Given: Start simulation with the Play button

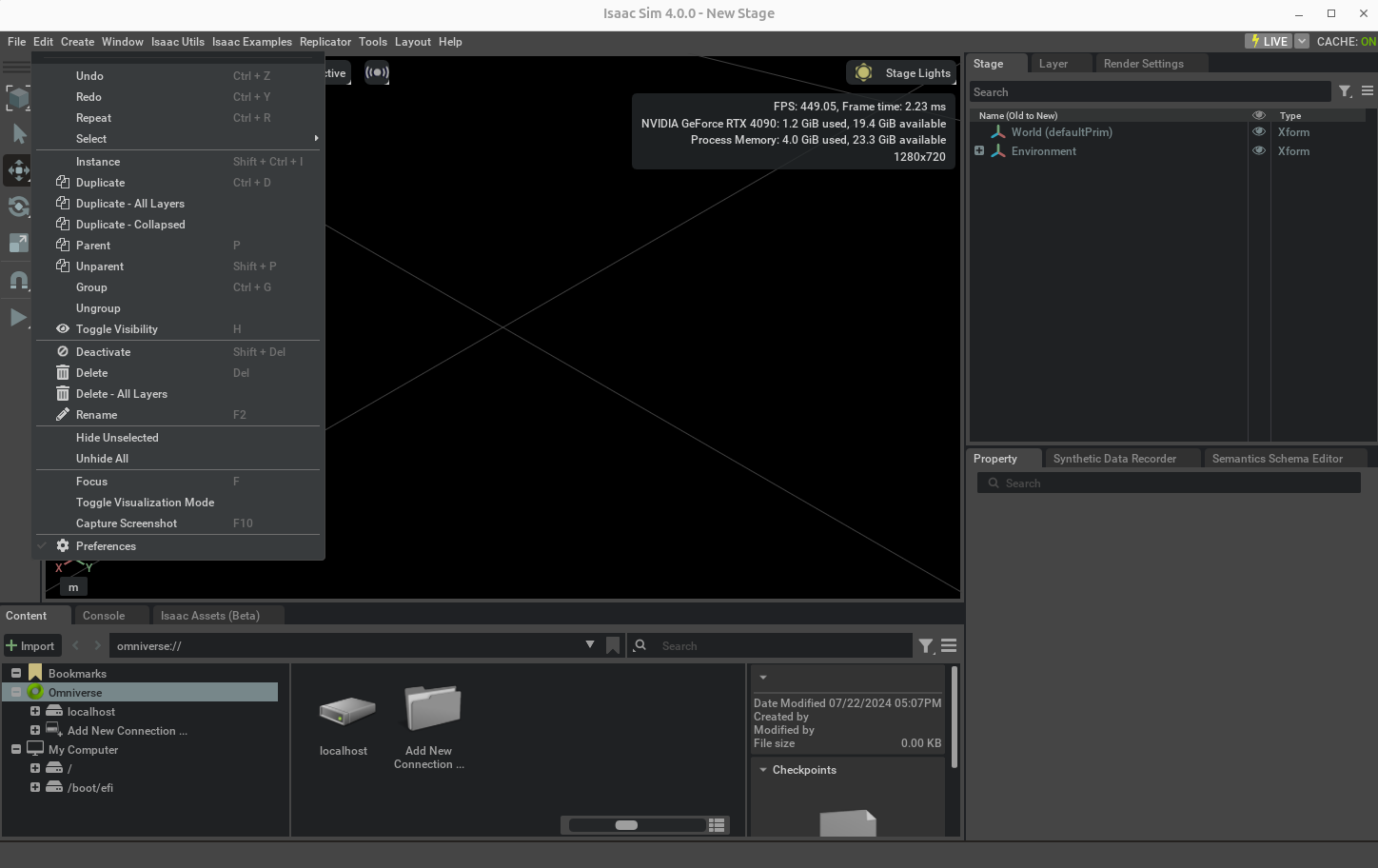Looking at the screenshot, I should (x=18, y=317).
